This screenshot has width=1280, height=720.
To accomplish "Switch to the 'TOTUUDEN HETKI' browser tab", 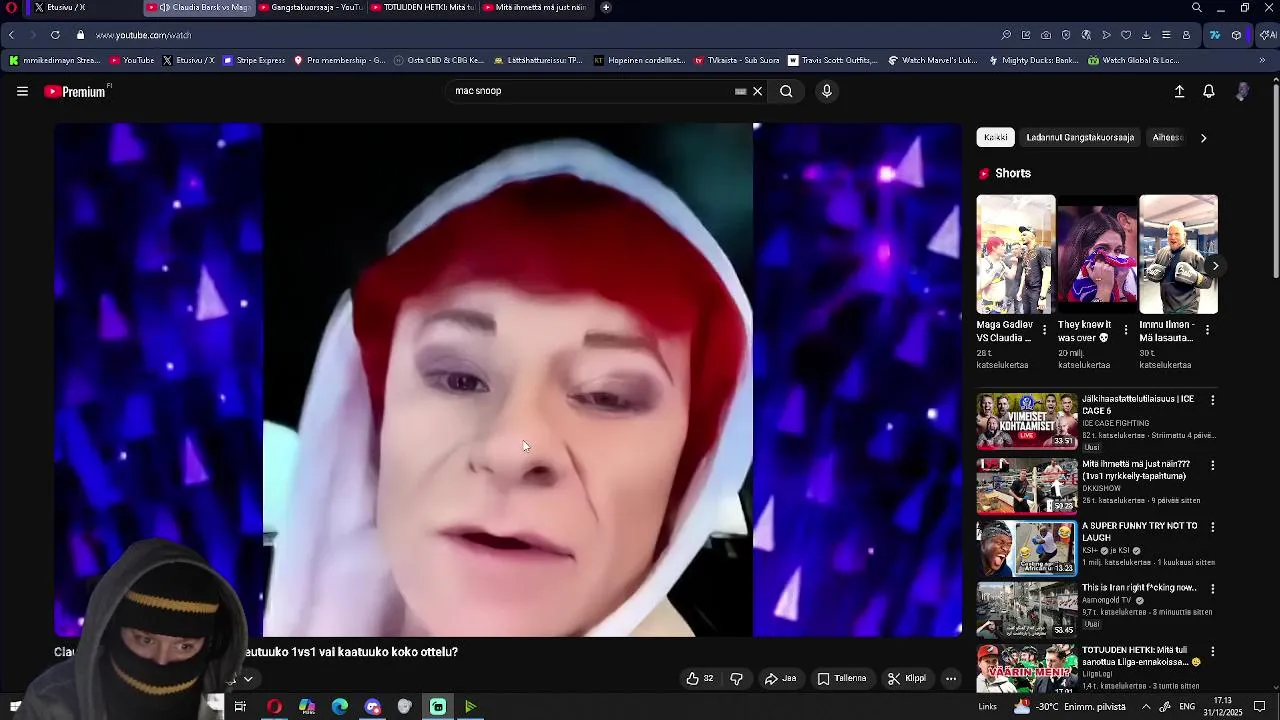I will (423, 7).
